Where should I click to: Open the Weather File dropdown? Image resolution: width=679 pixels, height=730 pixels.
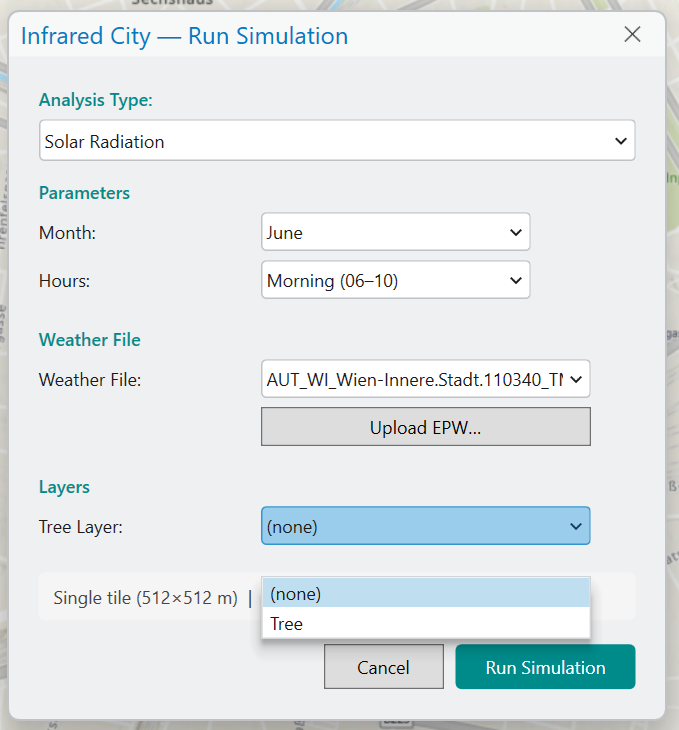pyautogui.click(x=426, y=379)
